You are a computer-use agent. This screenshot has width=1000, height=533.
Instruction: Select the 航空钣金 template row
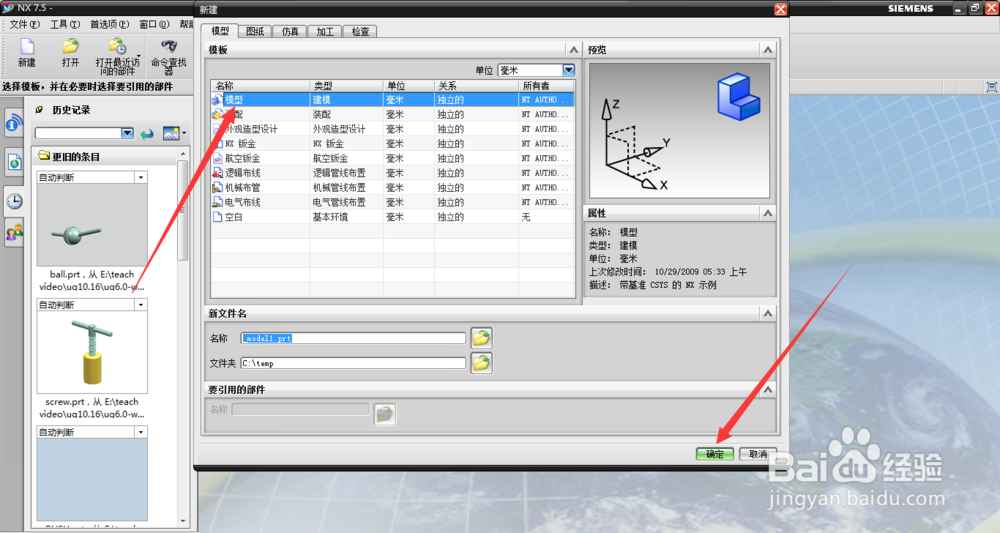(392, 158)
